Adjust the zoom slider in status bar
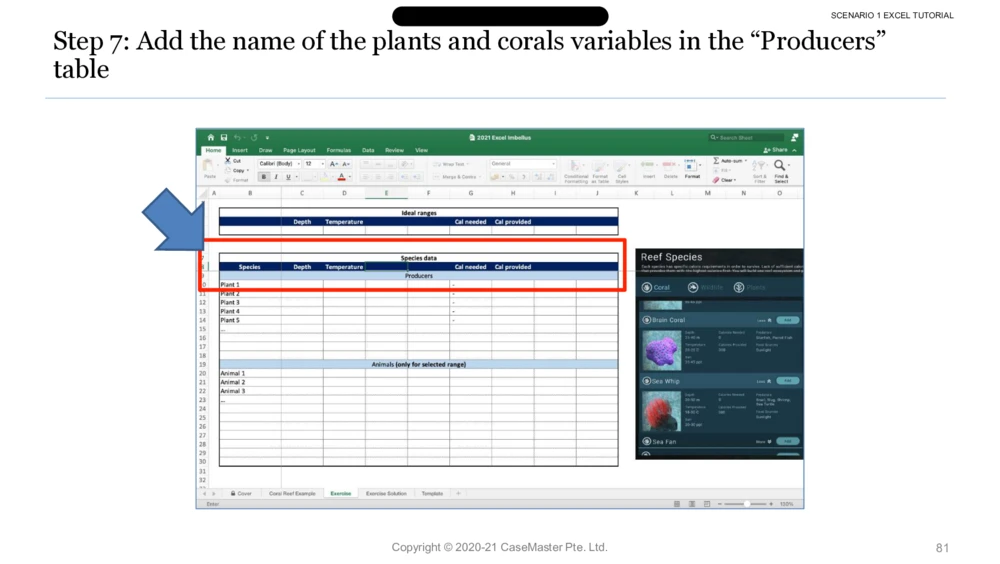This screenshot has width=1000, height=564. point(746,504)
